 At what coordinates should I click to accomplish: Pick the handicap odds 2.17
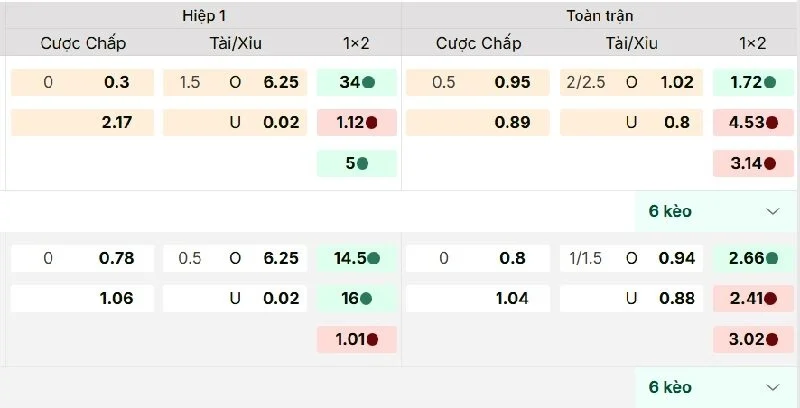point(116,123)
